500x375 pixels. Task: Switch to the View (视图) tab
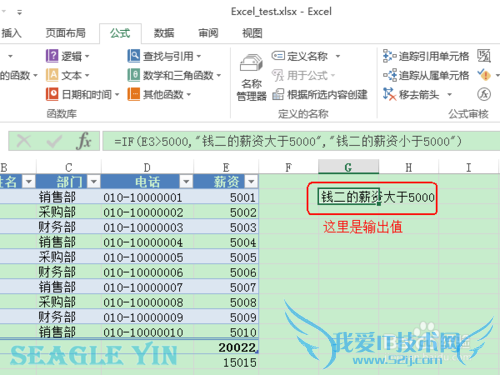pyautogui.click(x=252, y=33)
